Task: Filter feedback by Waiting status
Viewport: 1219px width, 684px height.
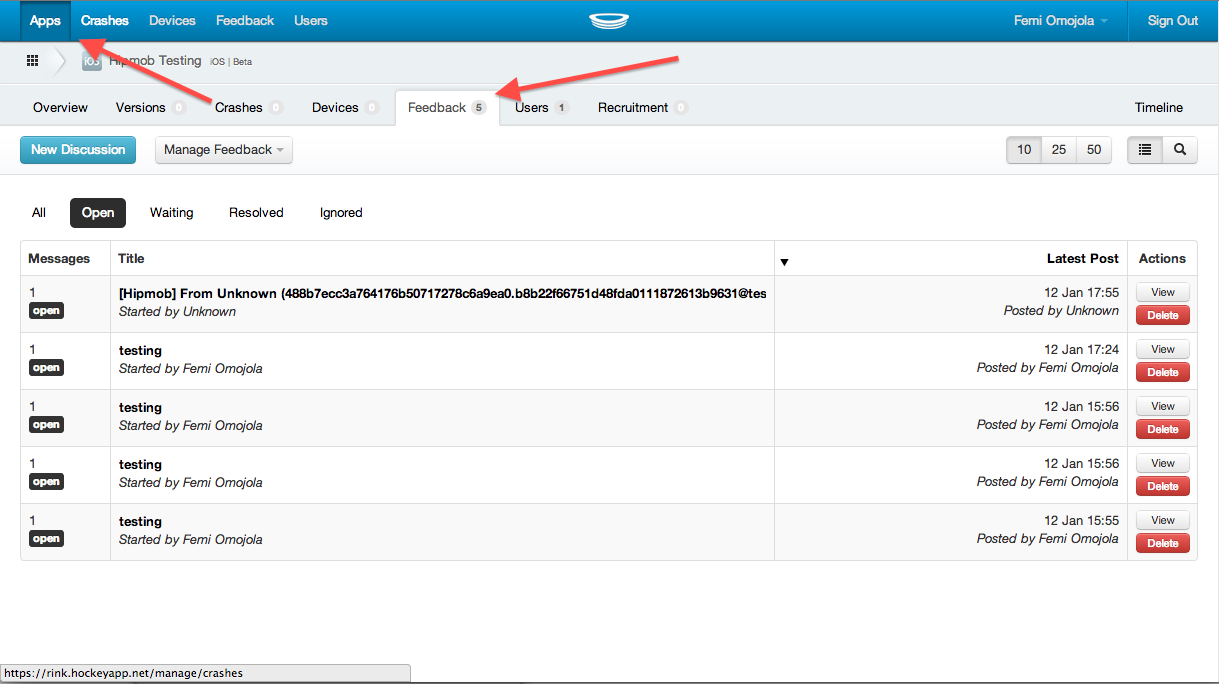Action: [171, 213]
